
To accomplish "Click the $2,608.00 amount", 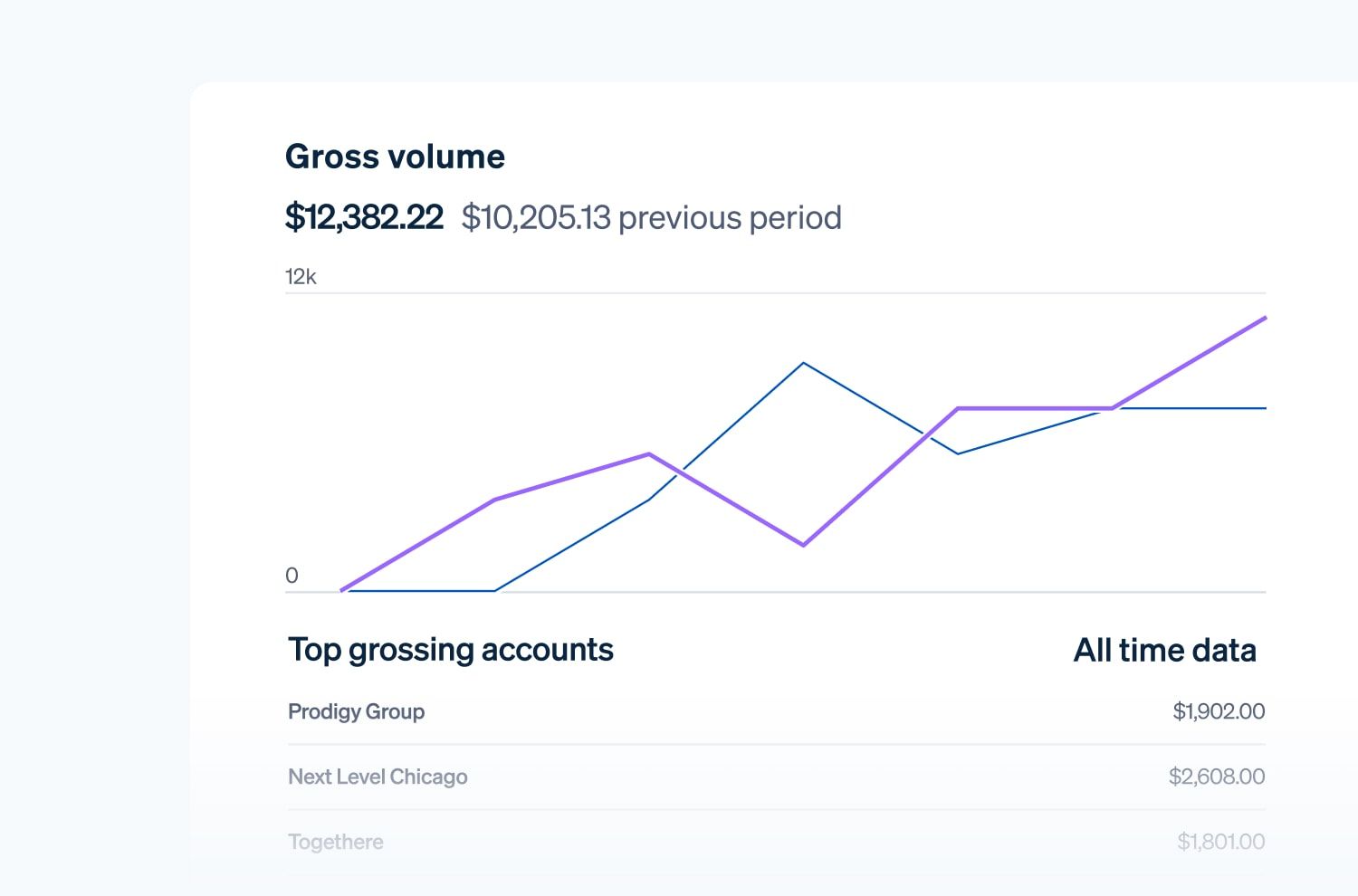I will (1217, 777).
